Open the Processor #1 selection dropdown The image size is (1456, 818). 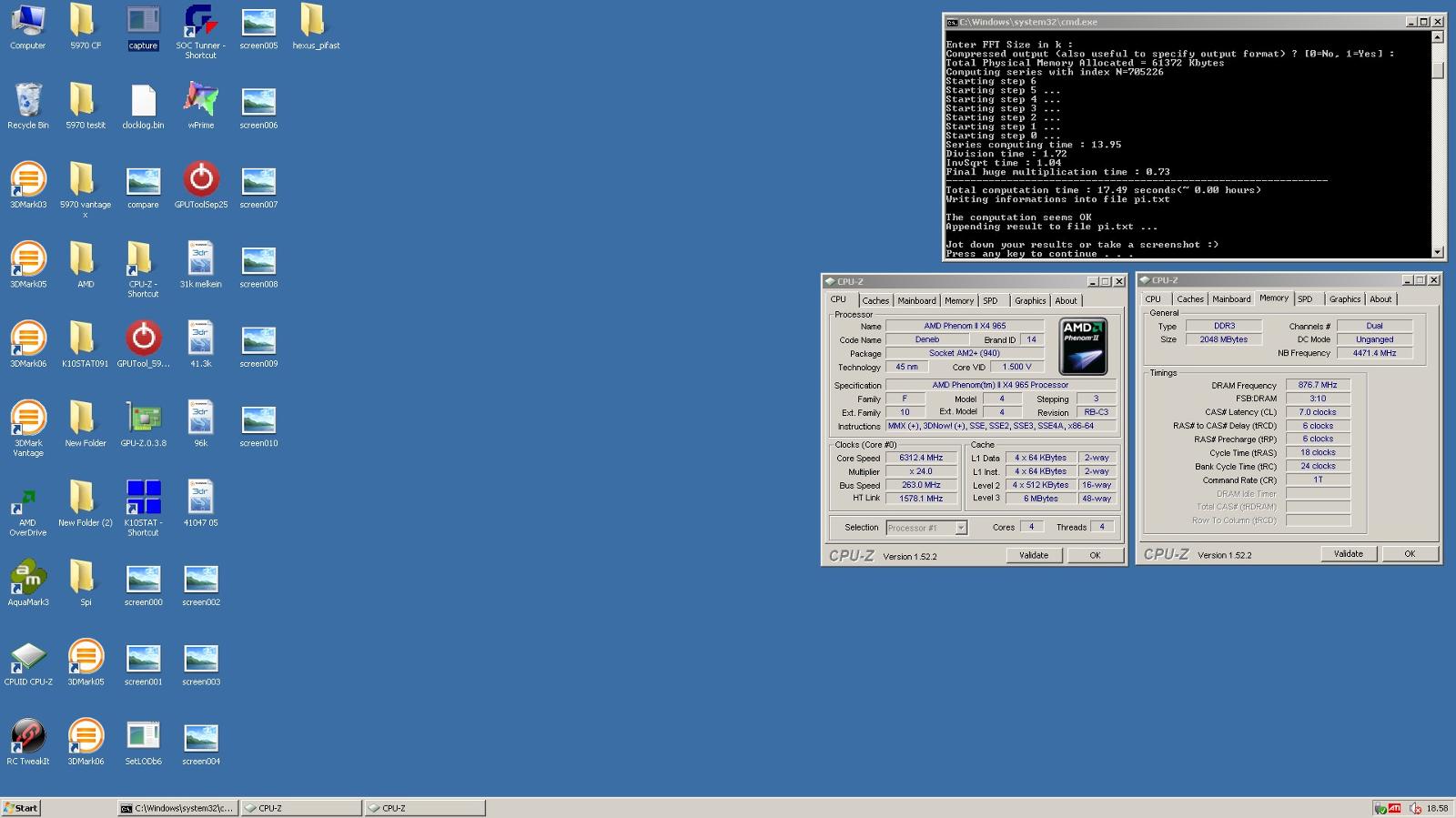926,528
